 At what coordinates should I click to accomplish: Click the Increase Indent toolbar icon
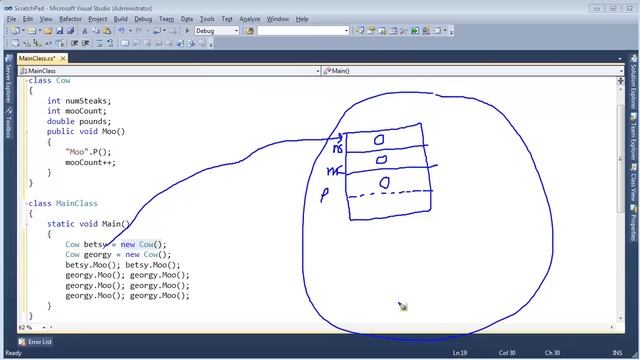click(x=86, y=43)
